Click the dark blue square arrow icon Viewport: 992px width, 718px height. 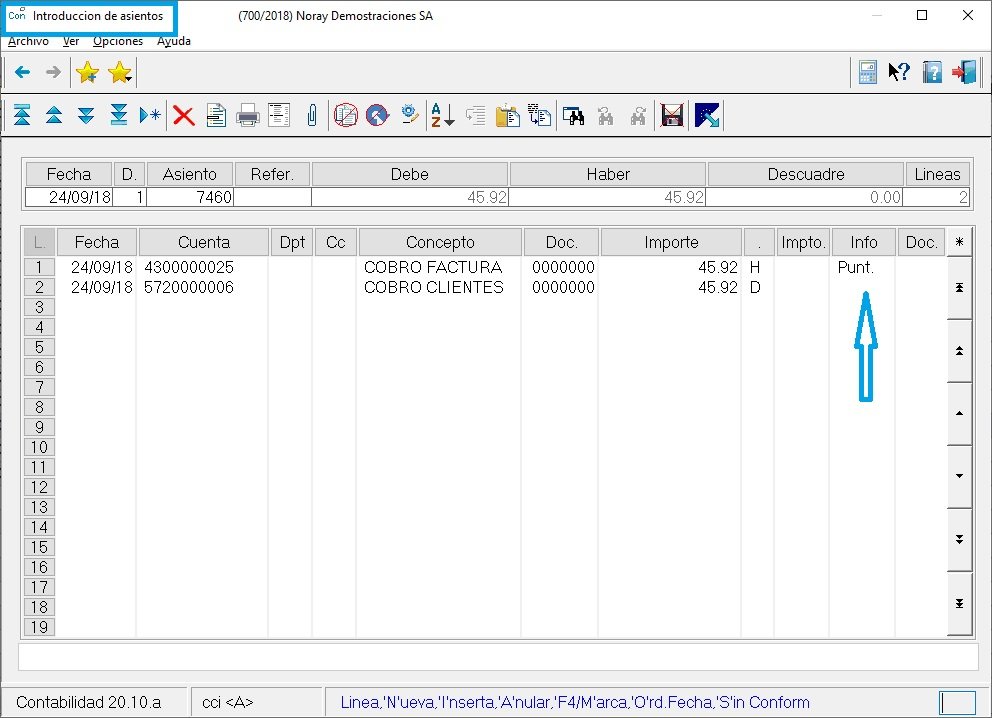point(707,115)
